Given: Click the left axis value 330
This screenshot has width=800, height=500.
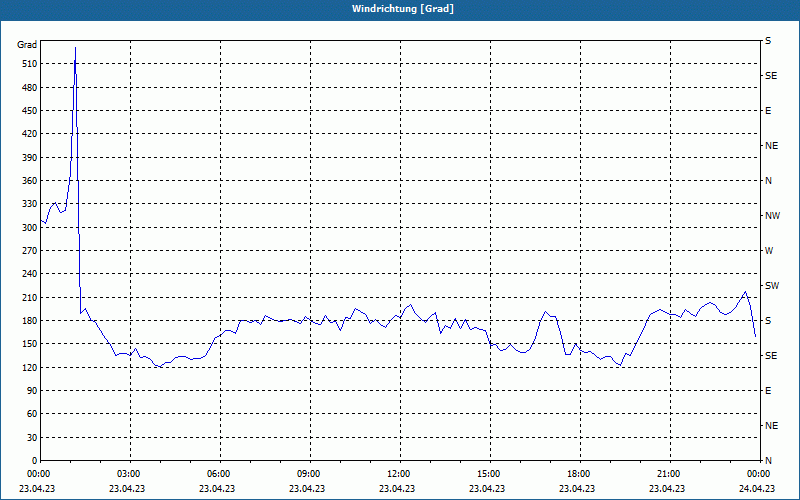Looking at the screenshot, I should point(30,204).
